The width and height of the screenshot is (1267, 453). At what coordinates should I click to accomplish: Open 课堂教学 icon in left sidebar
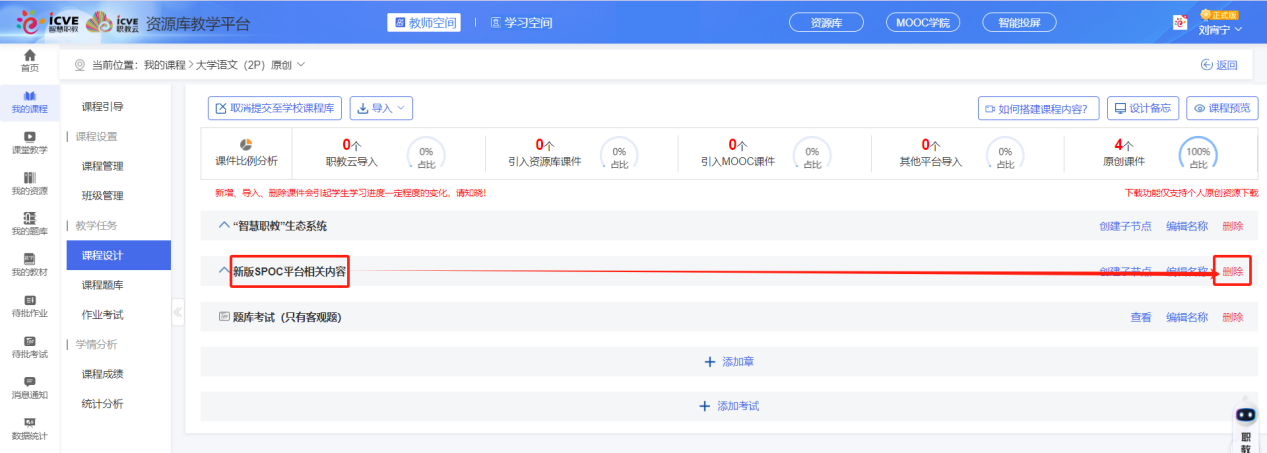tap(29, 137)
